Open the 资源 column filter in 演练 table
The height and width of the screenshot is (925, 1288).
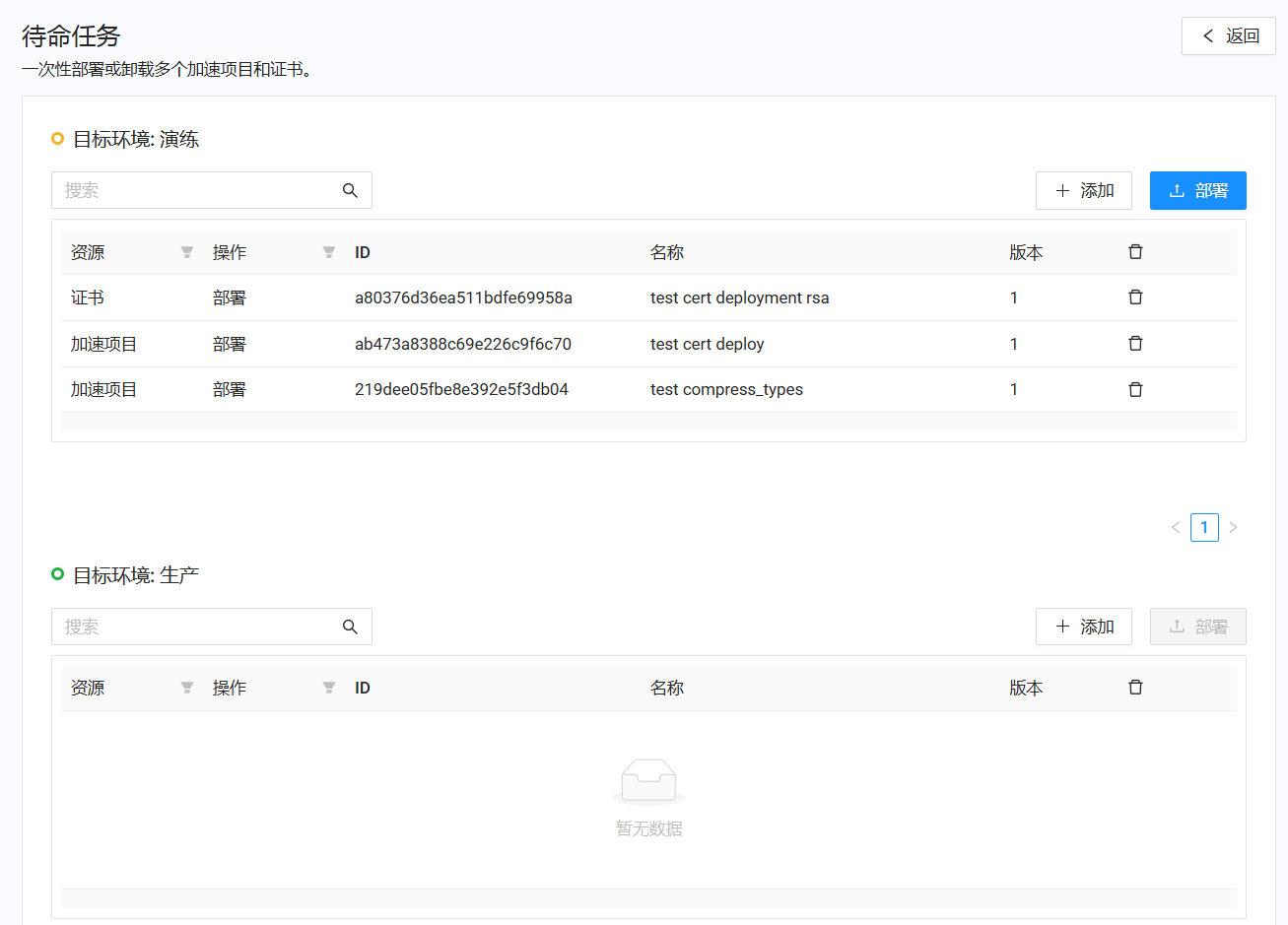pos(186,252)
